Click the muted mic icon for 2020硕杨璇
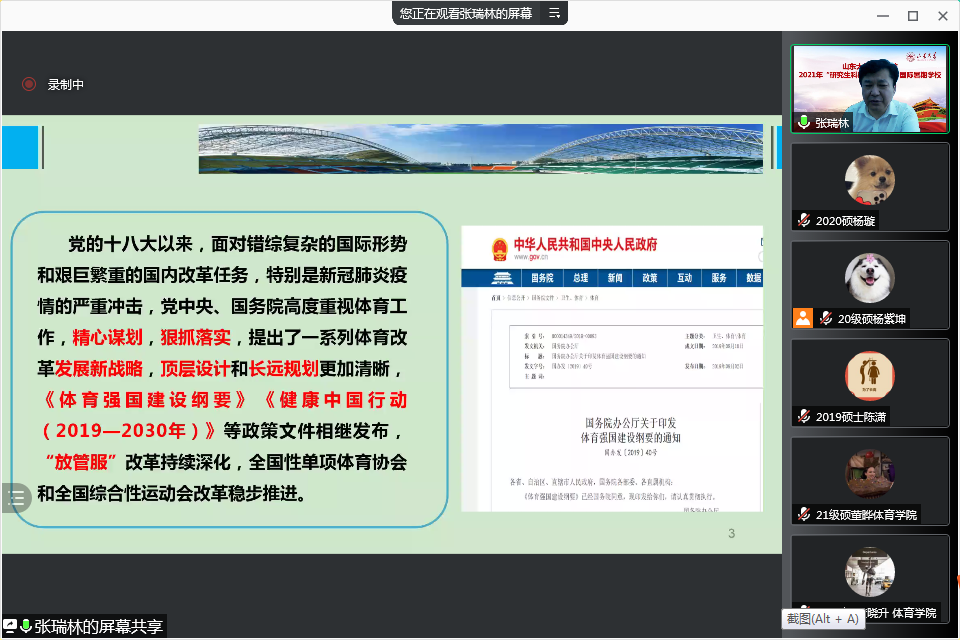The width and height of the screenshot is (960, 640). tap(803, 221)
